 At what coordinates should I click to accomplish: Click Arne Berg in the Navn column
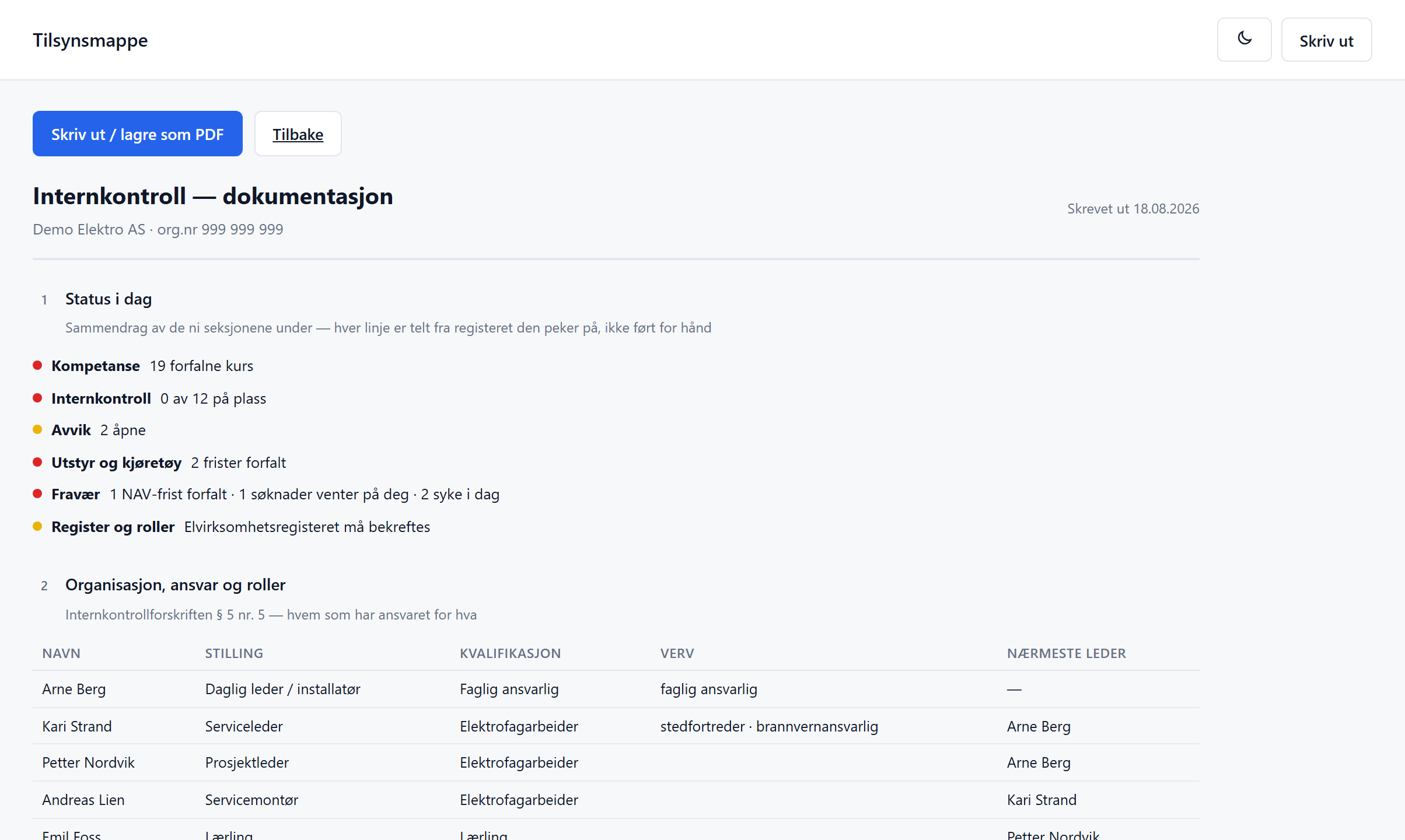click(74, 689)
